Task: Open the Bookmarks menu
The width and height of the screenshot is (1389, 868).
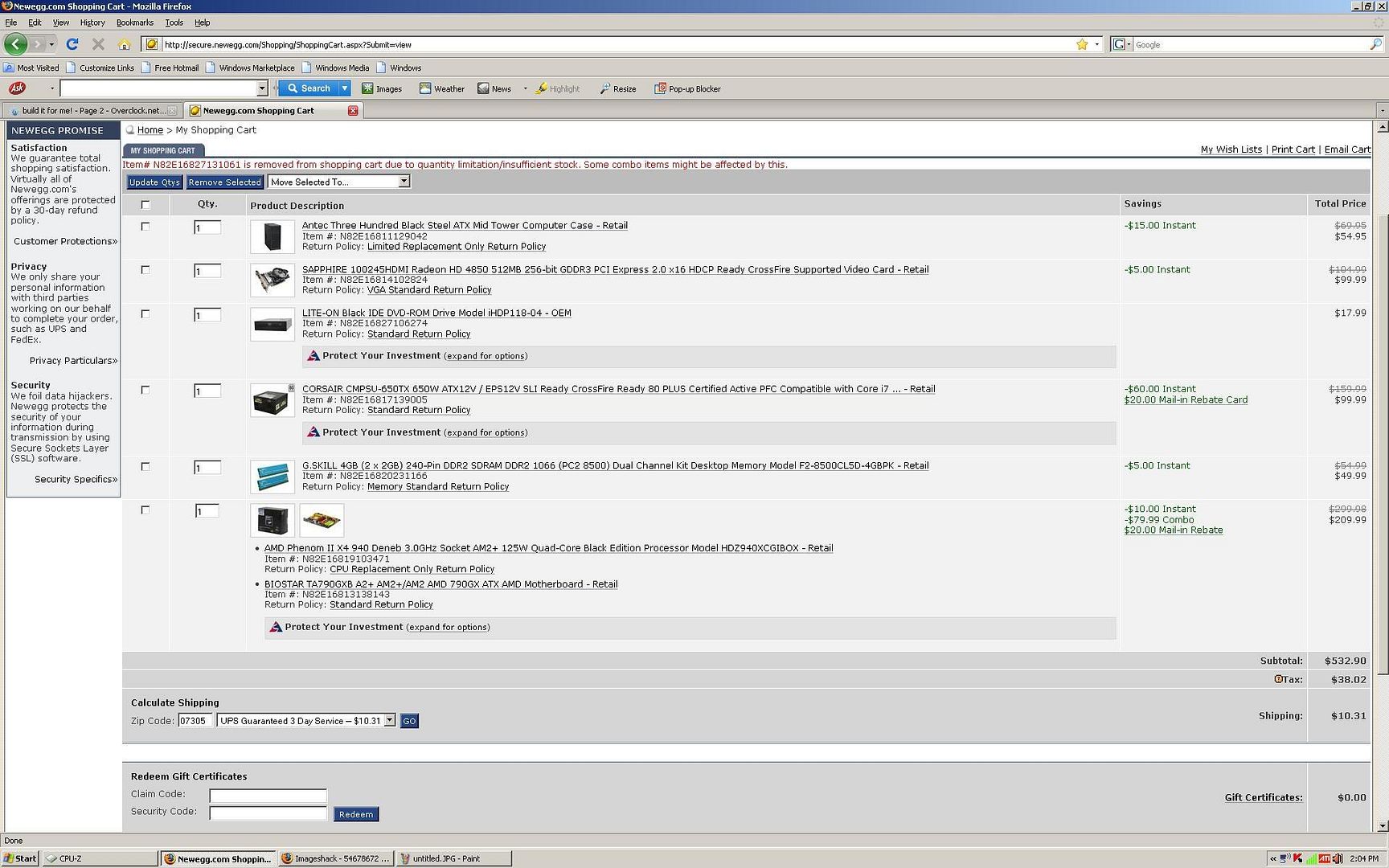Action: (x=135, y=23)
